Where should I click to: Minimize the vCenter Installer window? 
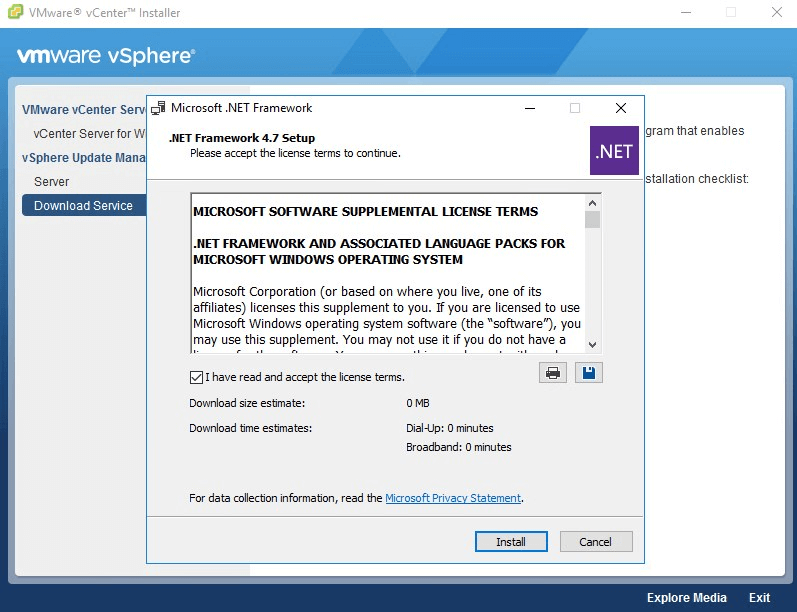click(x=686, y=12)
